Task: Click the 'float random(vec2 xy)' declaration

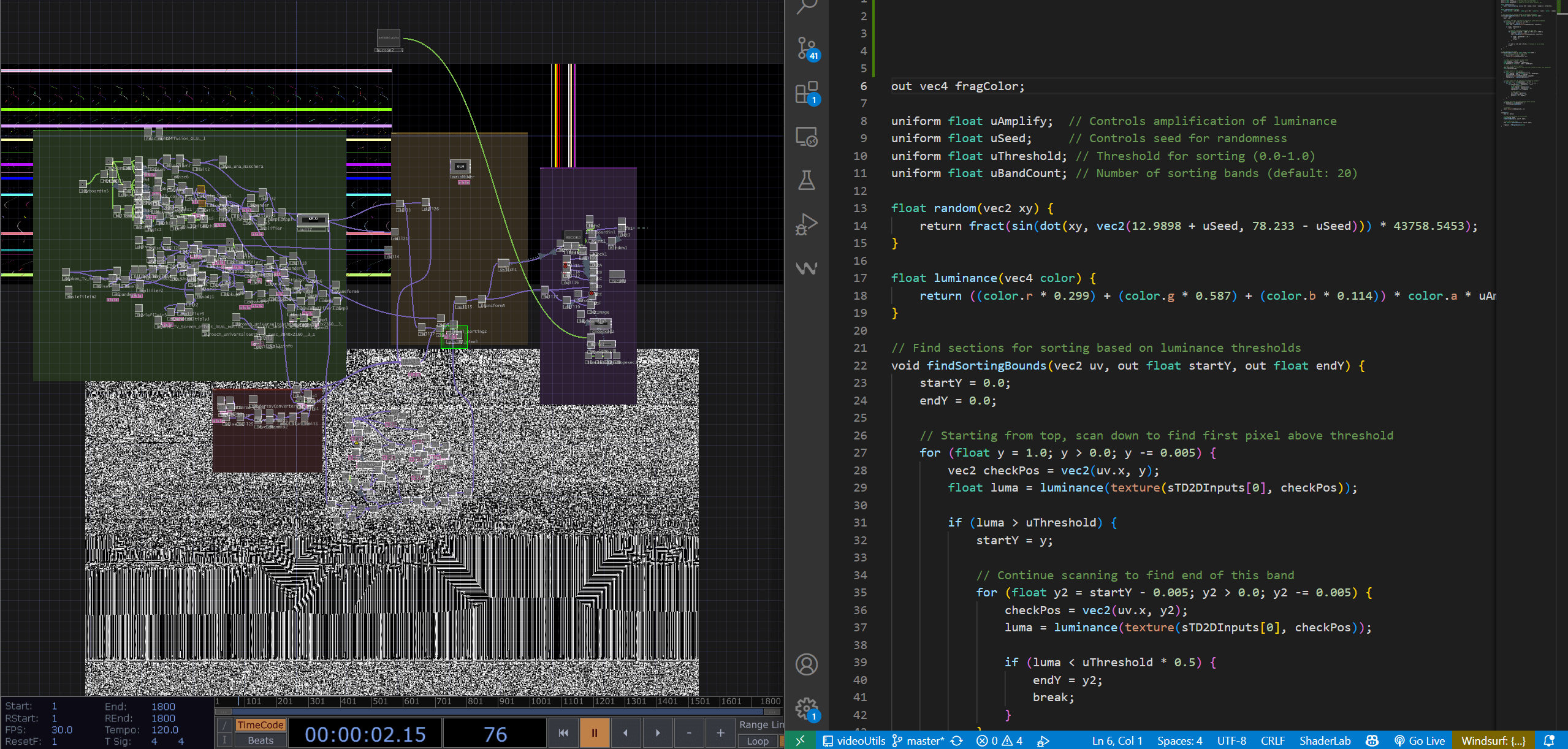Action: click(972, 208)
